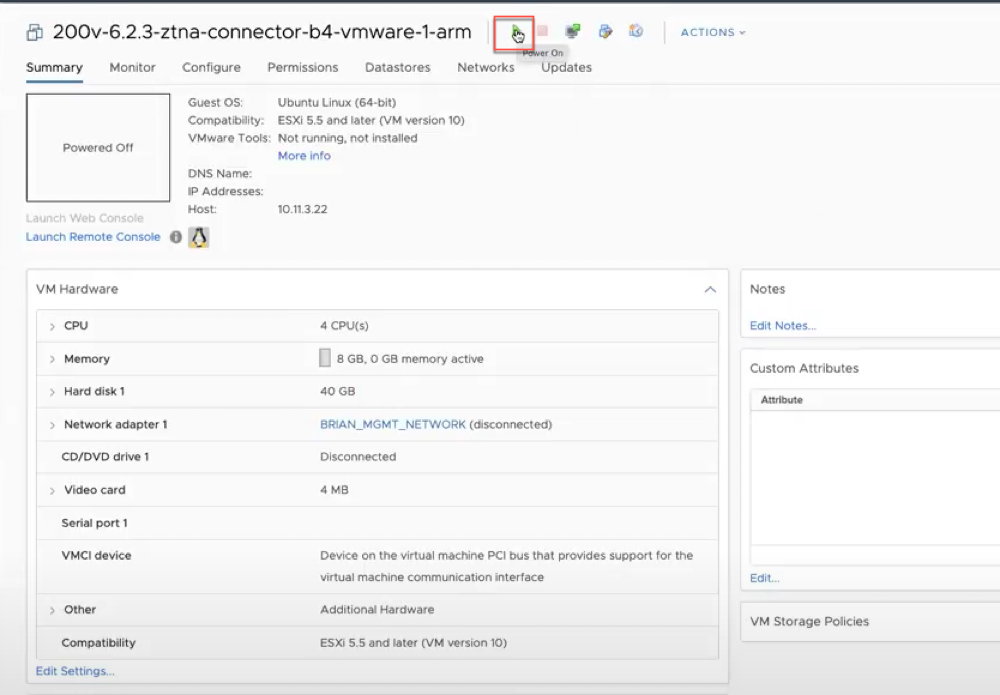1000x695 pixels.
Task: Collapse the VM Hardware panel
Action: (x=710, y=290)
